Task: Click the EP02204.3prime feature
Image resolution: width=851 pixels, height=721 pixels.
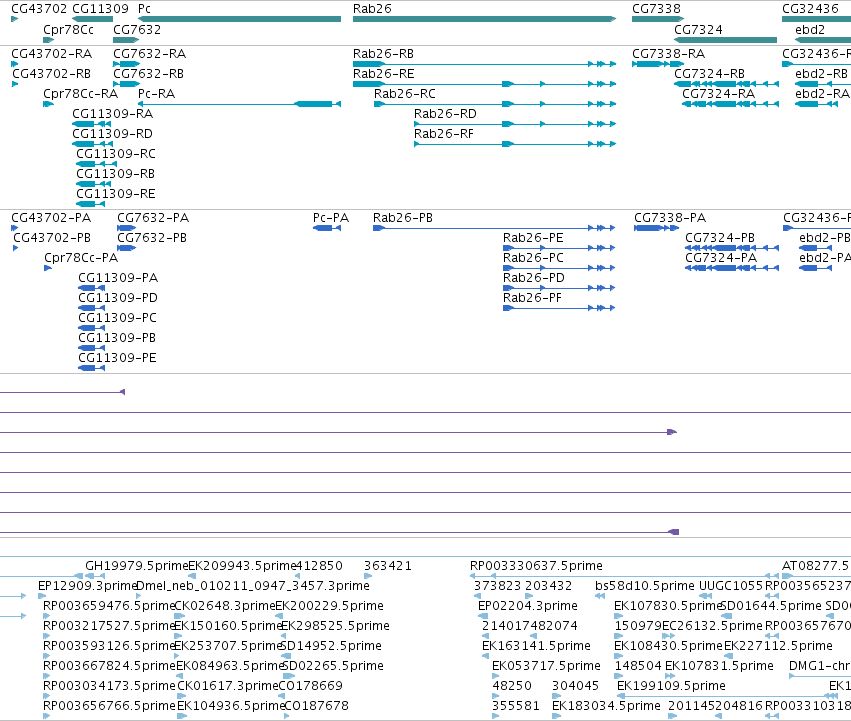Action: pos(528,606)
